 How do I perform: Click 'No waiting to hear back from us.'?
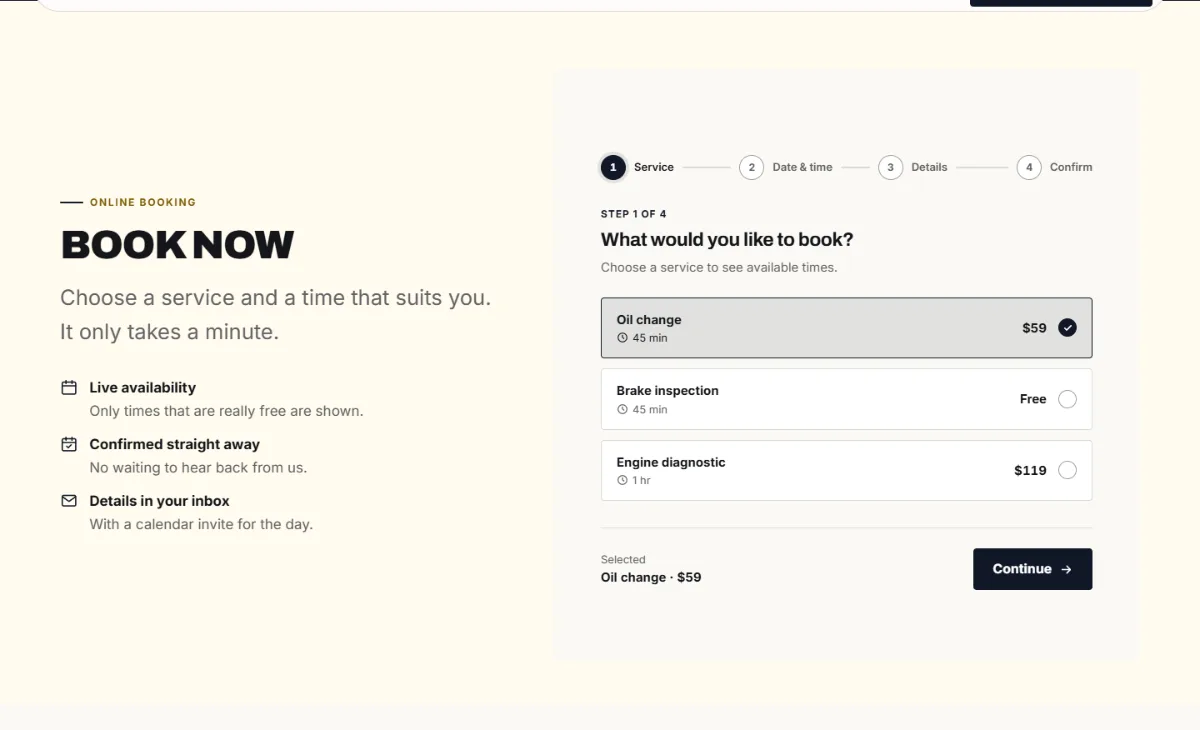198,467
